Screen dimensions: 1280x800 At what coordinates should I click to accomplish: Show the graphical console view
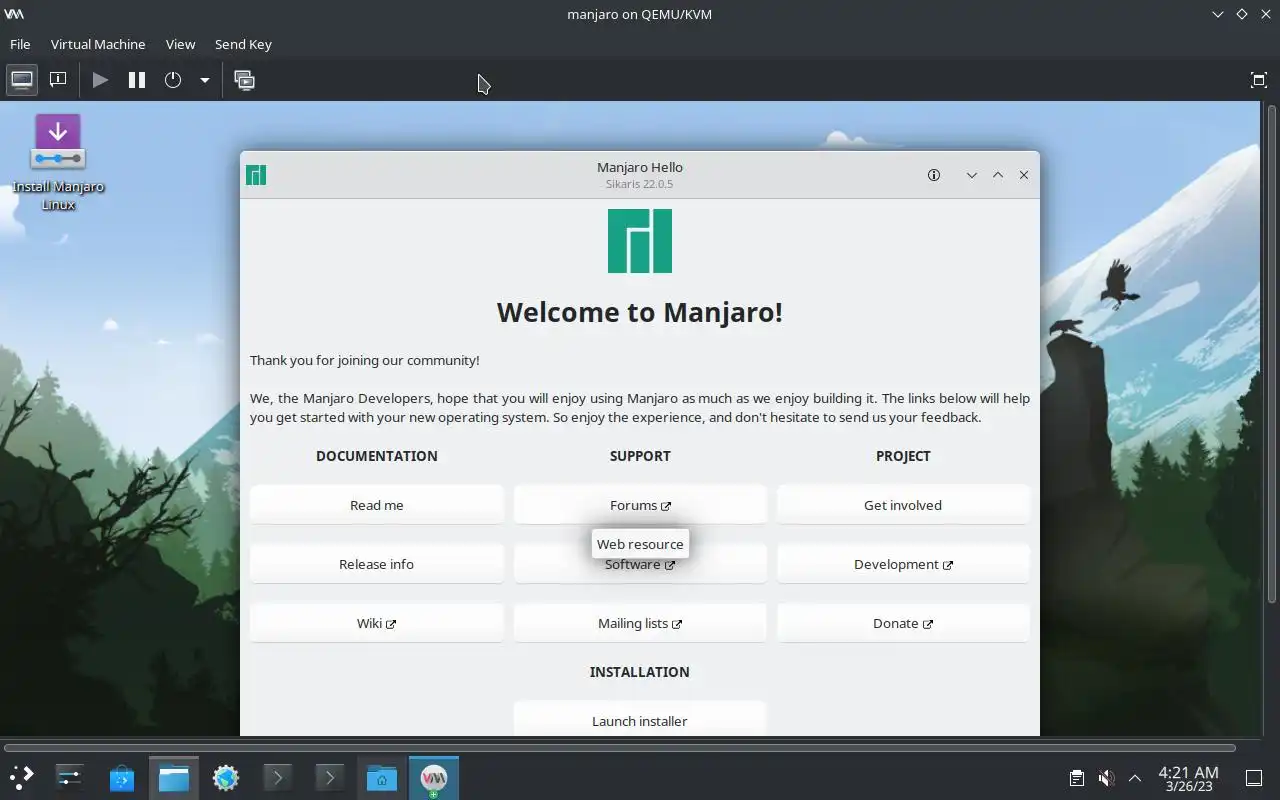pyautogui.click(x=22, y=80)
